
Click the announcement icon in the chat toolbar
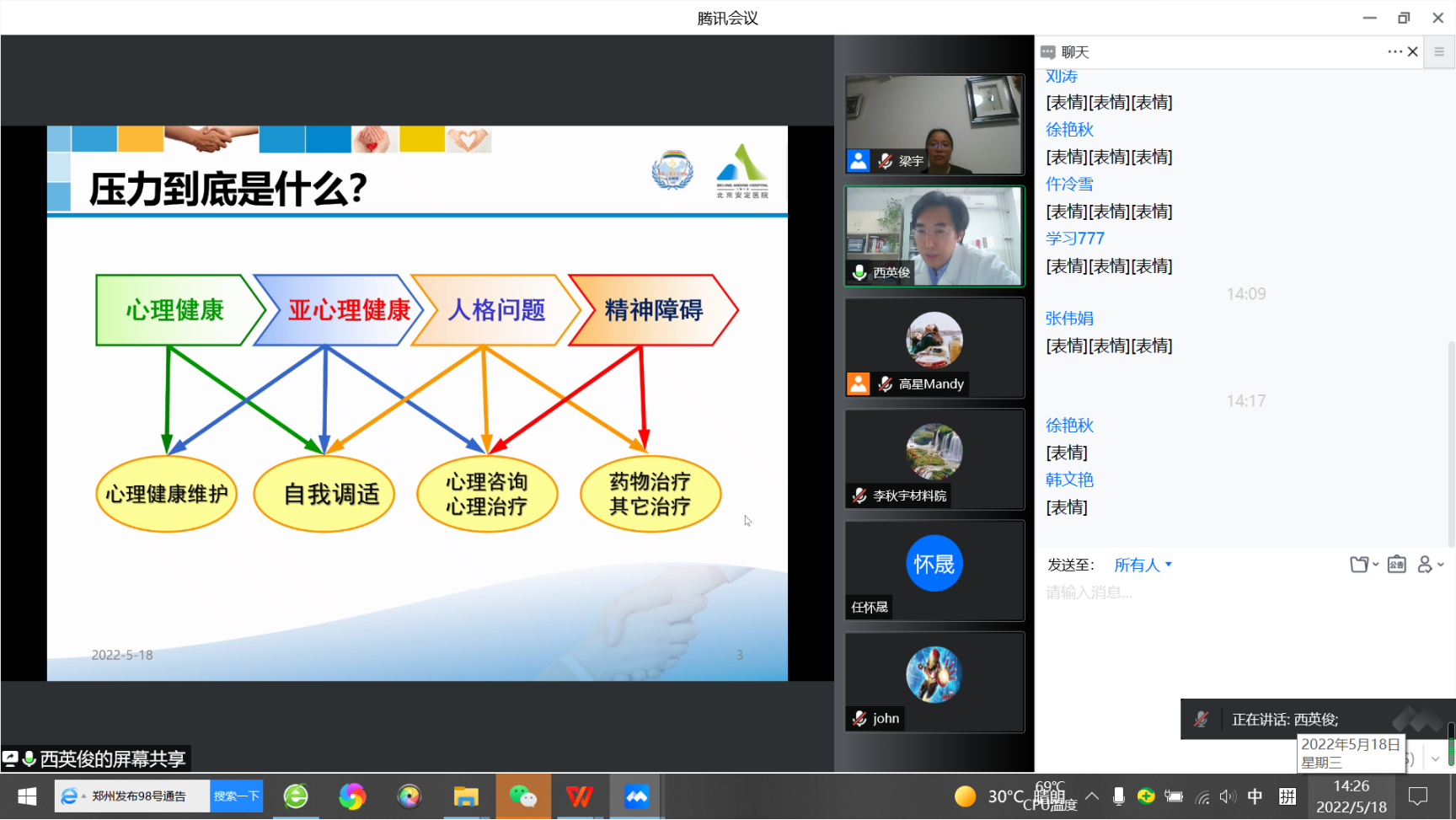(1397, 565)
